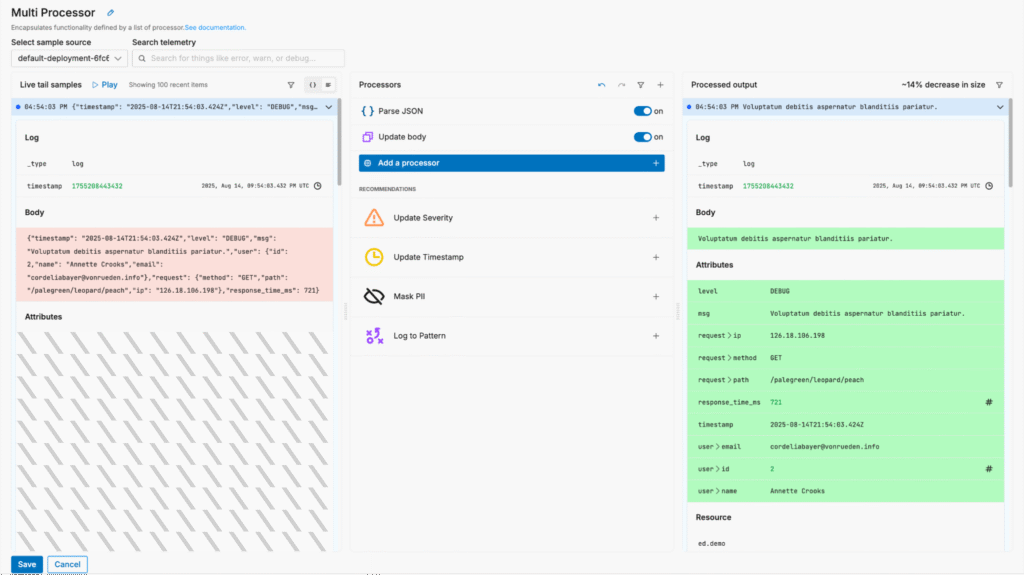1024x575 pixels.
Task: Collapse the Live tail log entry chevron
Action: click(x=331, y=106)
